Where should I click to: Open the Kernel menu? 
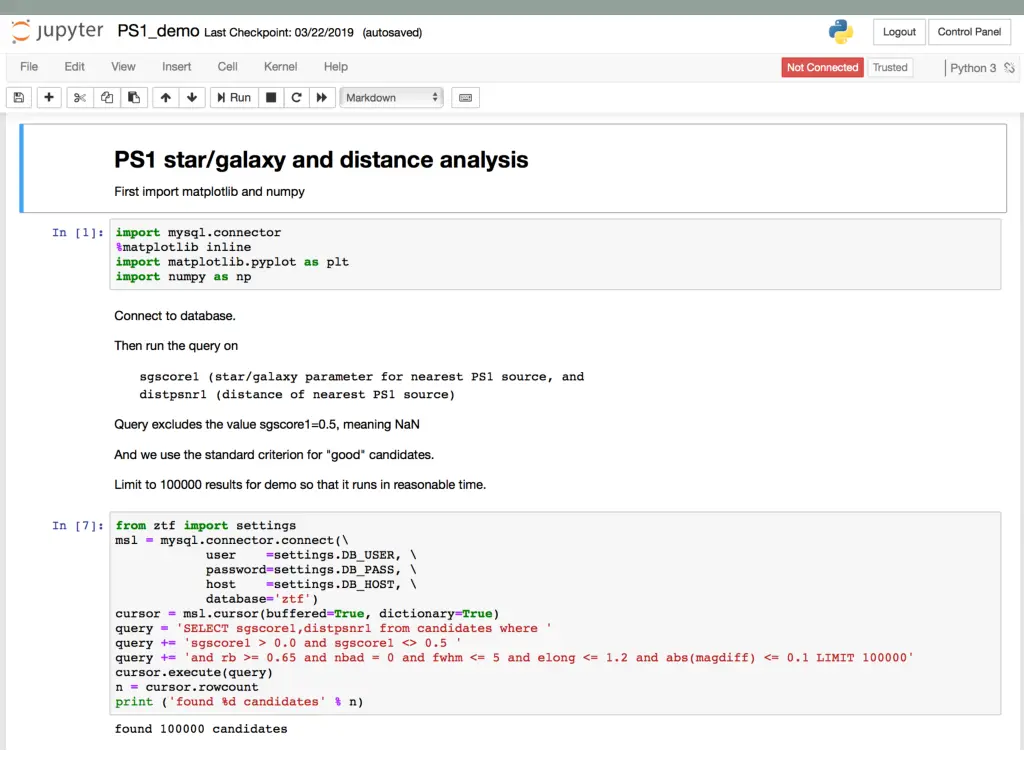coord(280,67)
